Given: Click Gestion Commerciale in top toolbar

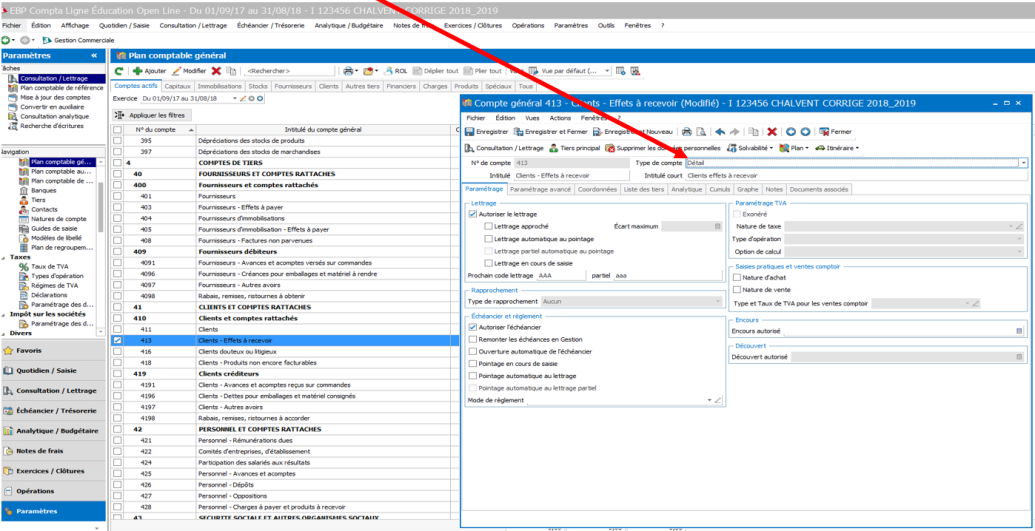Looking at the screenshot, I should point(77,40).
